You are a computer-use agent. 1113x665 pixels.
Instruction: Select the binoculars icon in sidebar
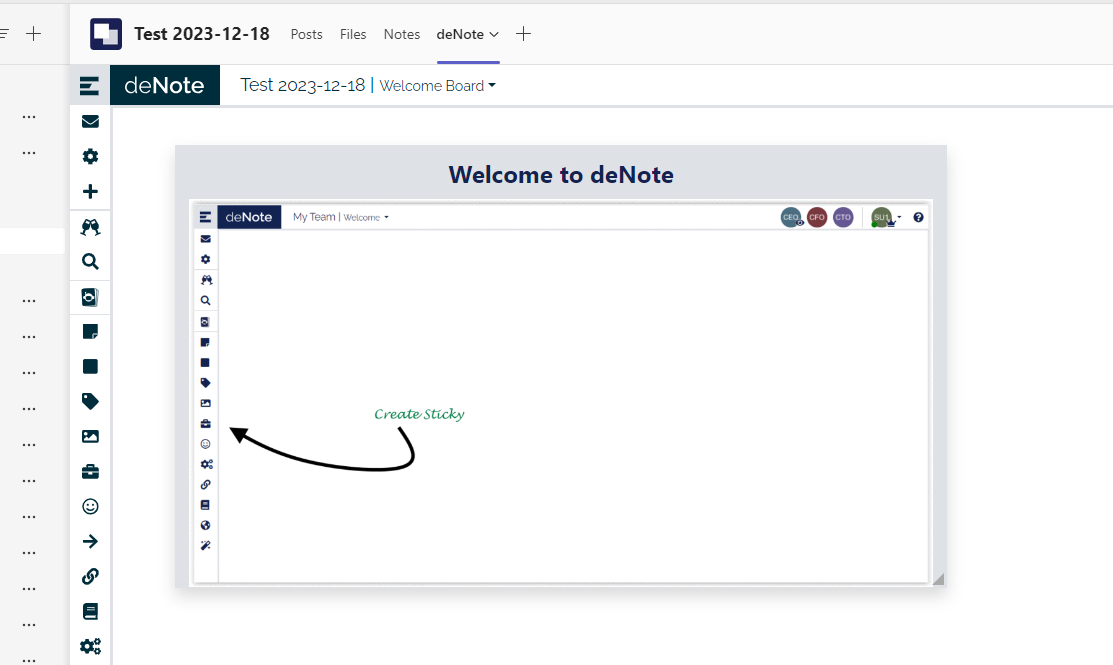pos(90,227)
